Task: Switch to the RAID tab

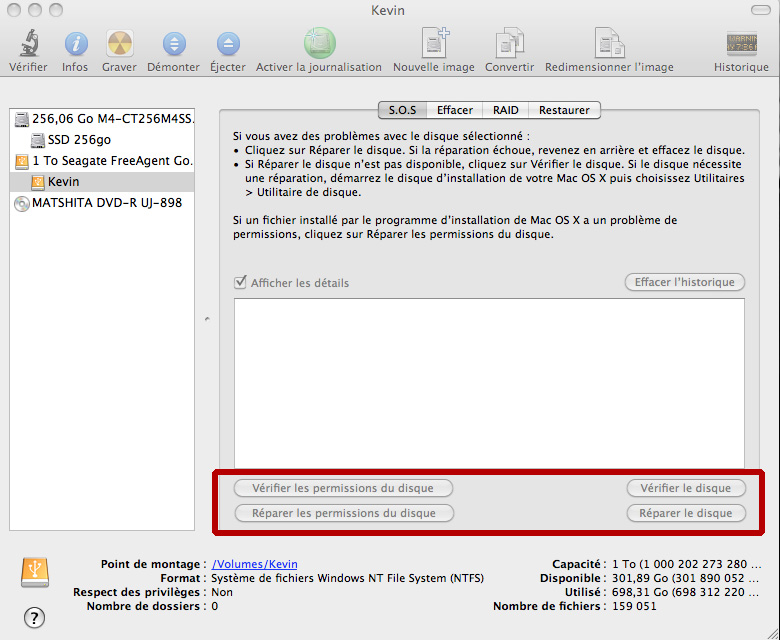Action: [506, 110]
